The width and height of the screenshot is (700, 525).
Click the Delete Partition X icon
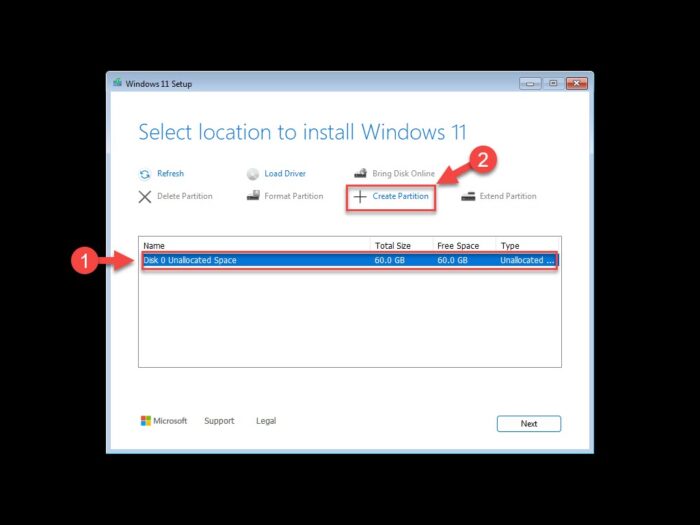pos(145,196)
